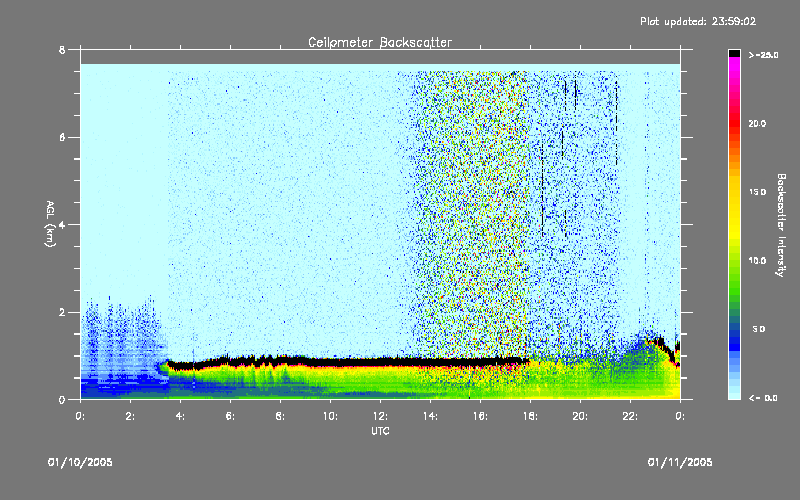Click the black top of the colorbar
The image size is (800, 500).
[734, 53]
